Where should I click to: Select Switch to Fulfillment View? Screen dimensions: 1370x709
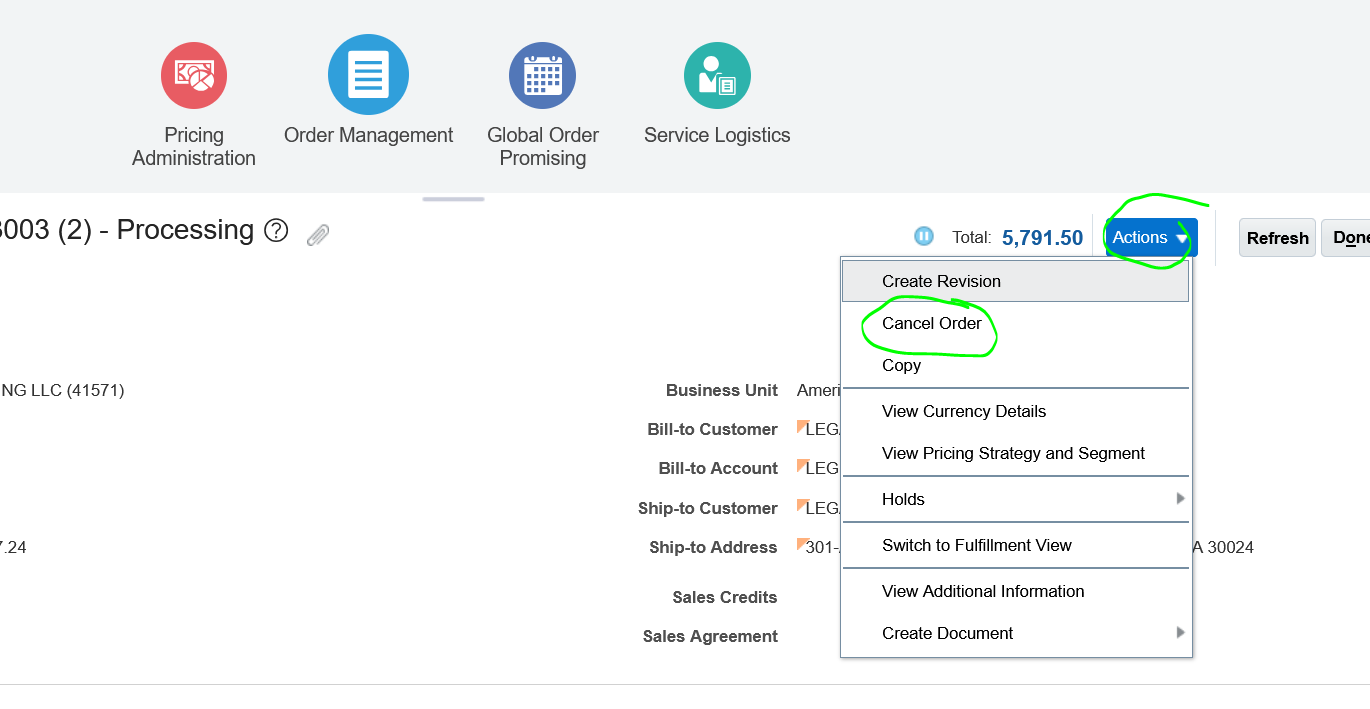coord(1016,545)
